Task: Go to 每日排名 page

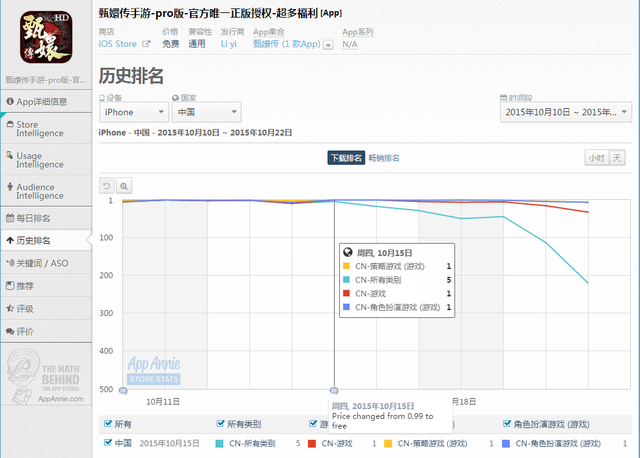Action: point(46,218)
